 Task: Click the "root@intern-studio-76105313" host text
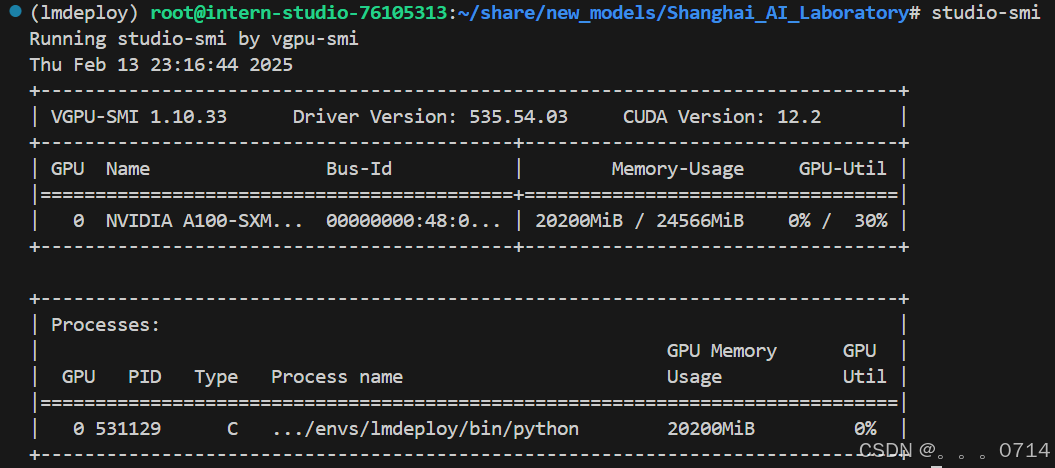[x=298, y=13]
